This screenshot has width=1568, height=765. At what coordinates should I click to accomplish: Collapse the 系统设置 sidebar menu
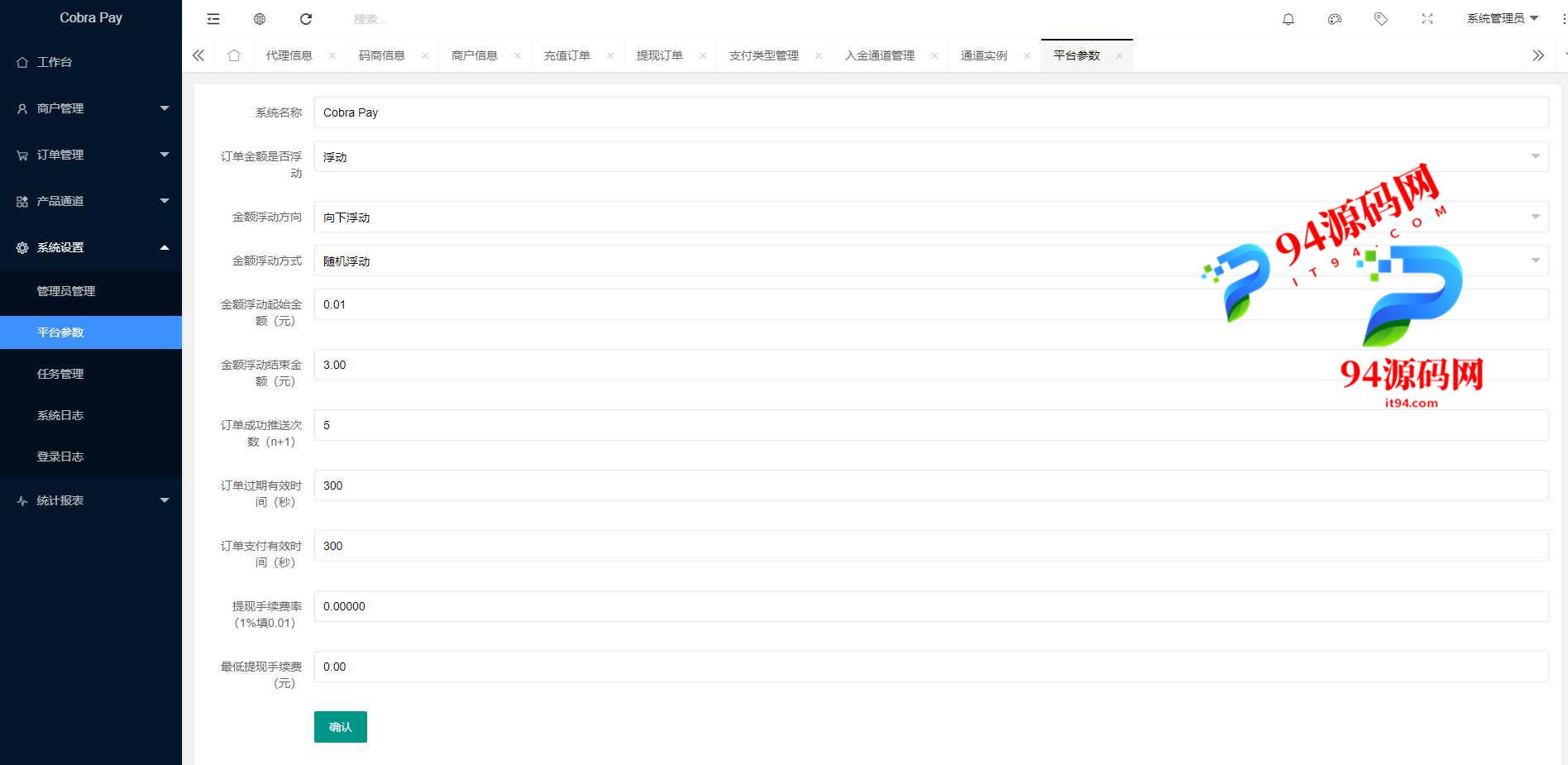click(x=91, y=247)
